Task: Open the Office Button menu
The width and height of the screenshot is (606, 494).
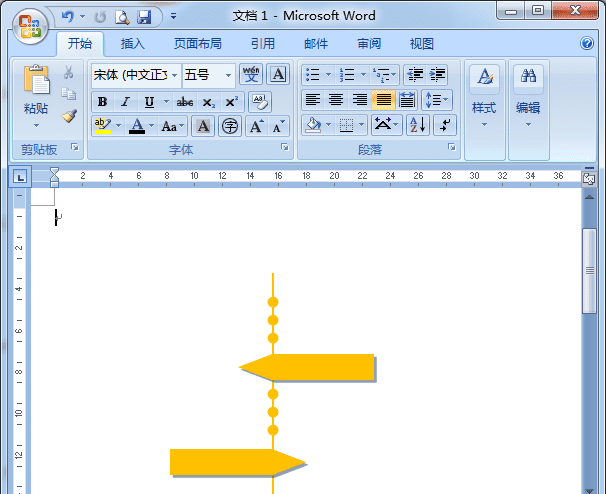Action: click(x=30, y=26)
